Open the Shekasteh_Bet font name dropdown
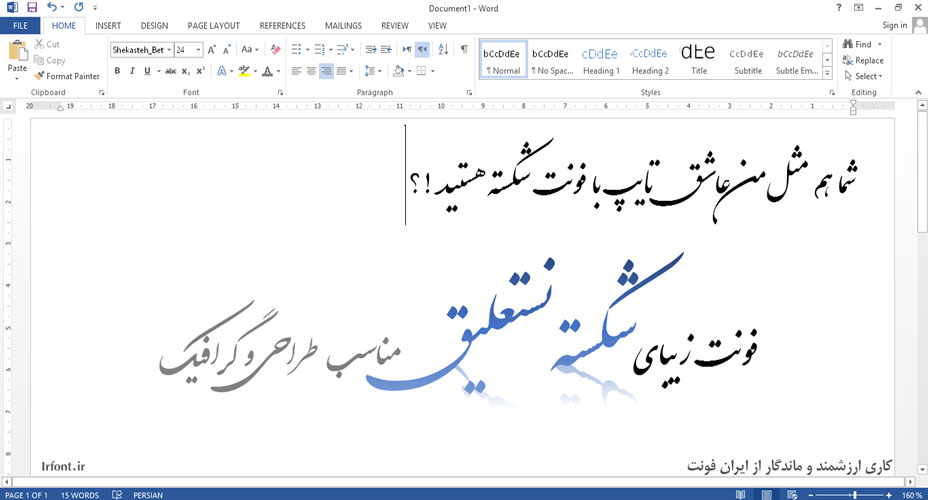Viewport: 928px width, 500px height. [x=170, y=49]
